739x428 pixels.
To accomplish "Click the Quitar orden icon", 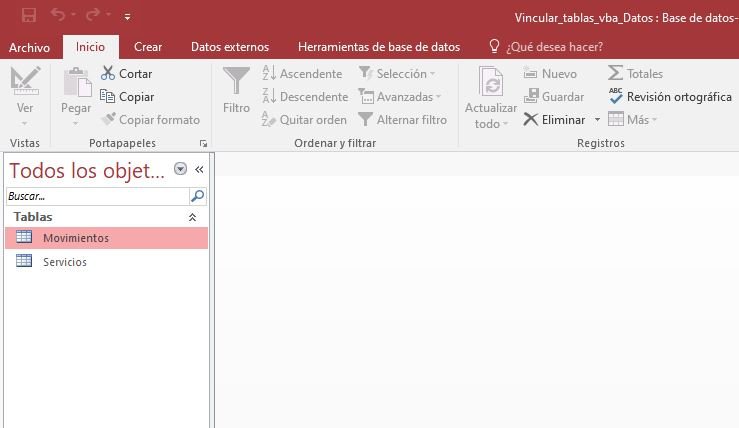I will (x=269, y=119).
